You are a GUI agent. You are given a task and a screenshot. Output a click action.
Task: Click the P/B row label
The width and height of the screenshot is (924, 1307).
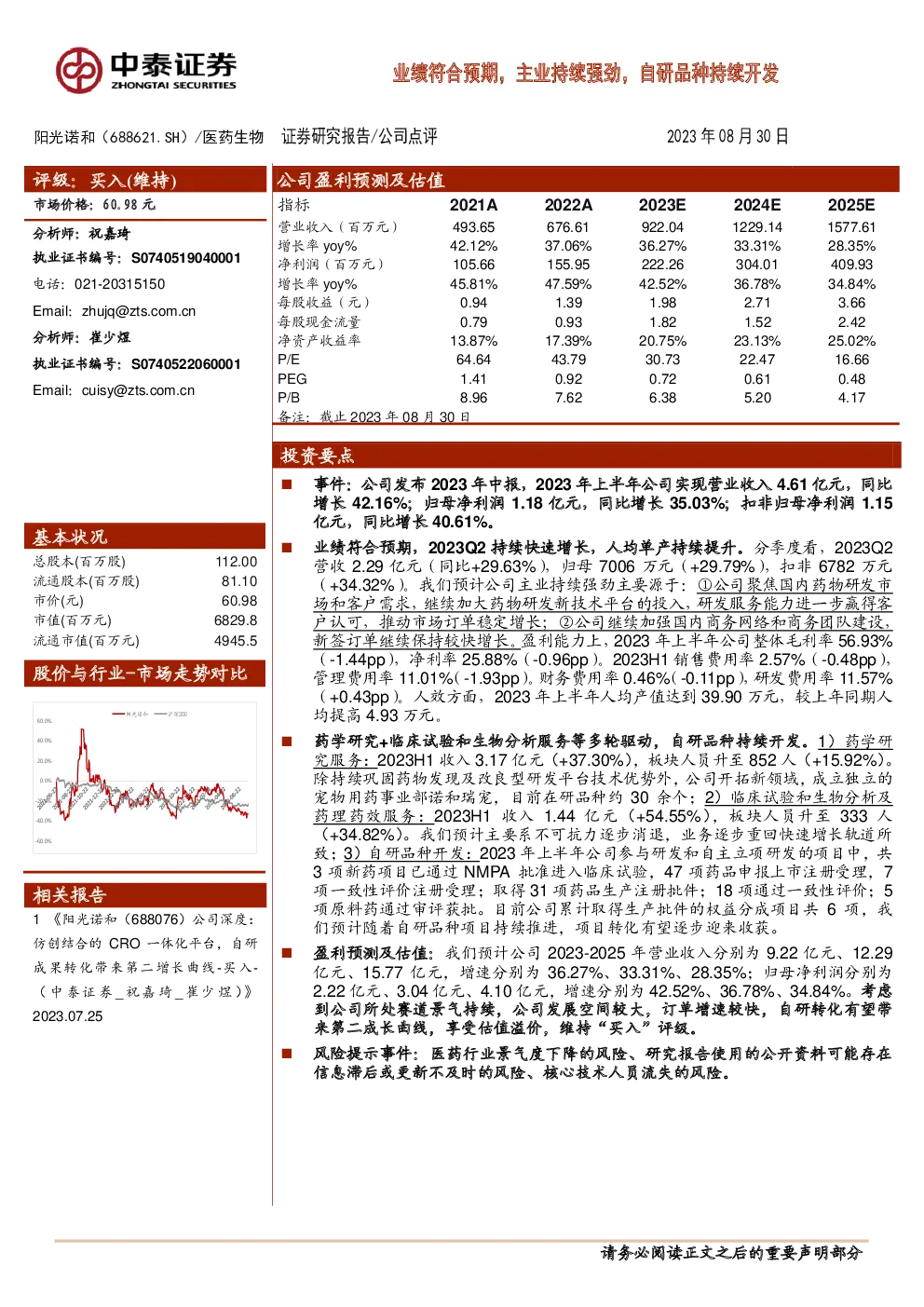coord(289,398)
